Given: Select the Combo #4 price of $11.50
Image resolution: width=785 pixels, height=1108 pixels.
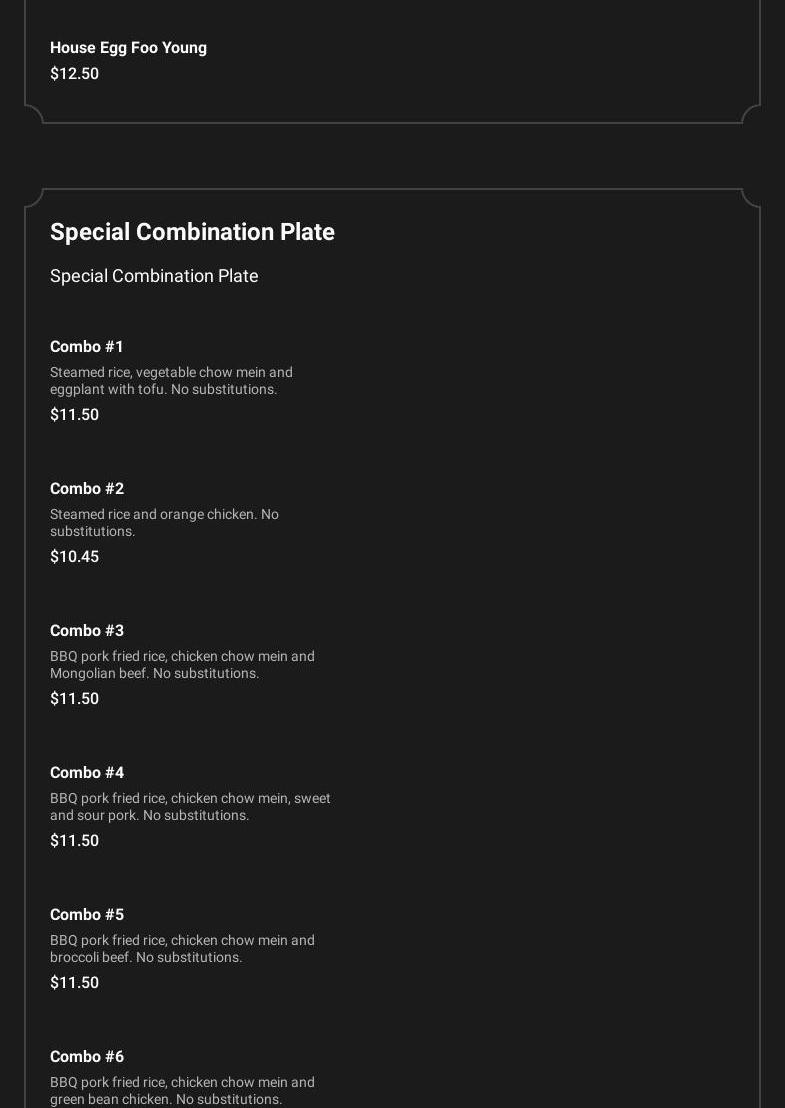Looking at the screenshot, I should tap(74, 841).
